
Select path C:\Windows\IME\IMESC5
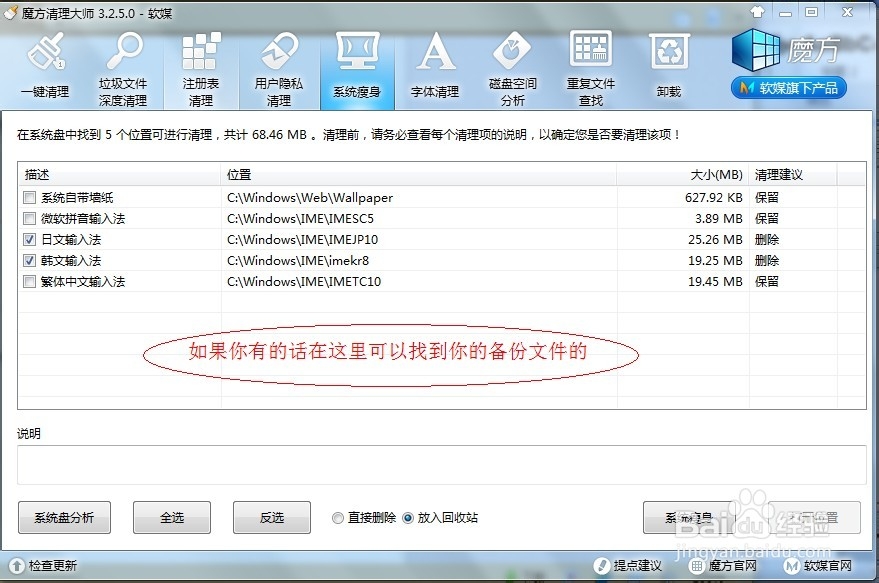(300, 218)
